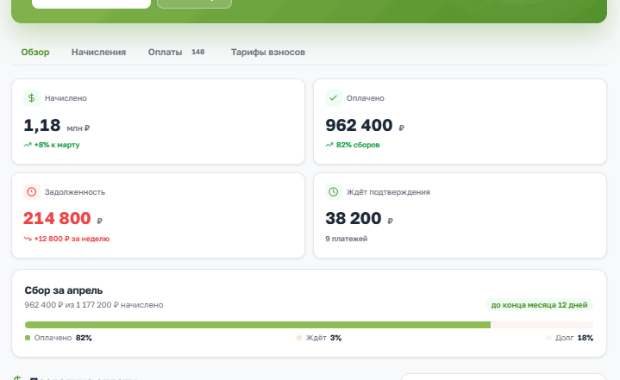Click the red alert icon in Задолженность card
The image size is (620, 380).
point(32,192)
